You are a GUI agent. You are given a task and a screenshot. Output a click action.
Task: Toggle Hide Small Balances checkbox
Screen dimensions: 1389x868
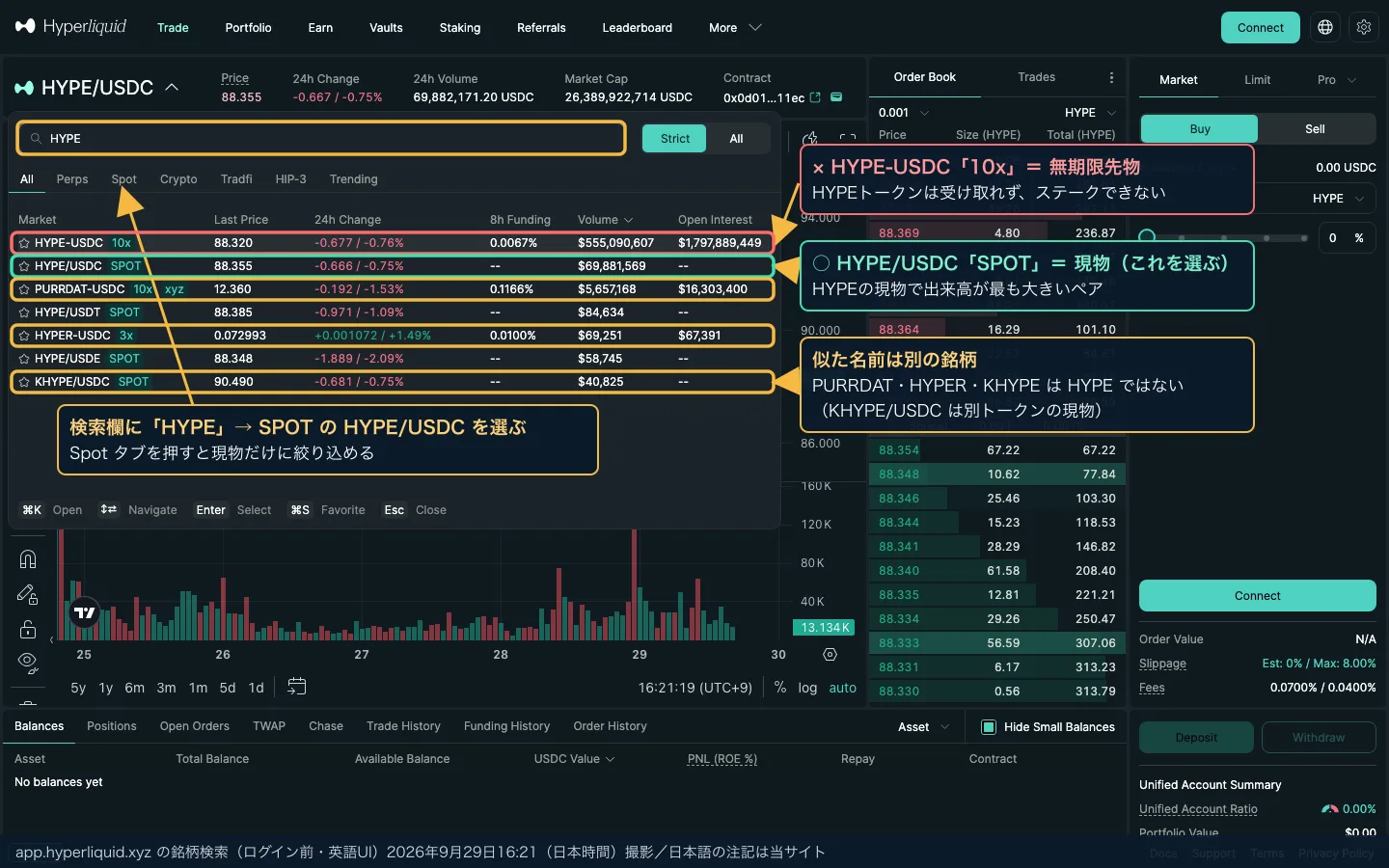coord(988,727)
